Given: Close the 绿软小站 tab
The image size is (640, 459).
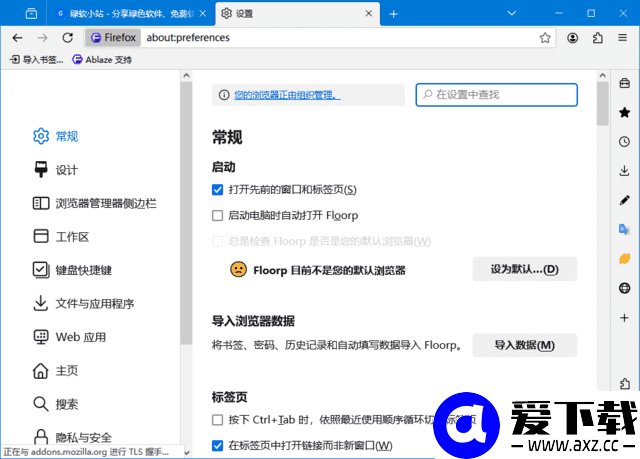Looking at the screenshot, I should point(203,13).
